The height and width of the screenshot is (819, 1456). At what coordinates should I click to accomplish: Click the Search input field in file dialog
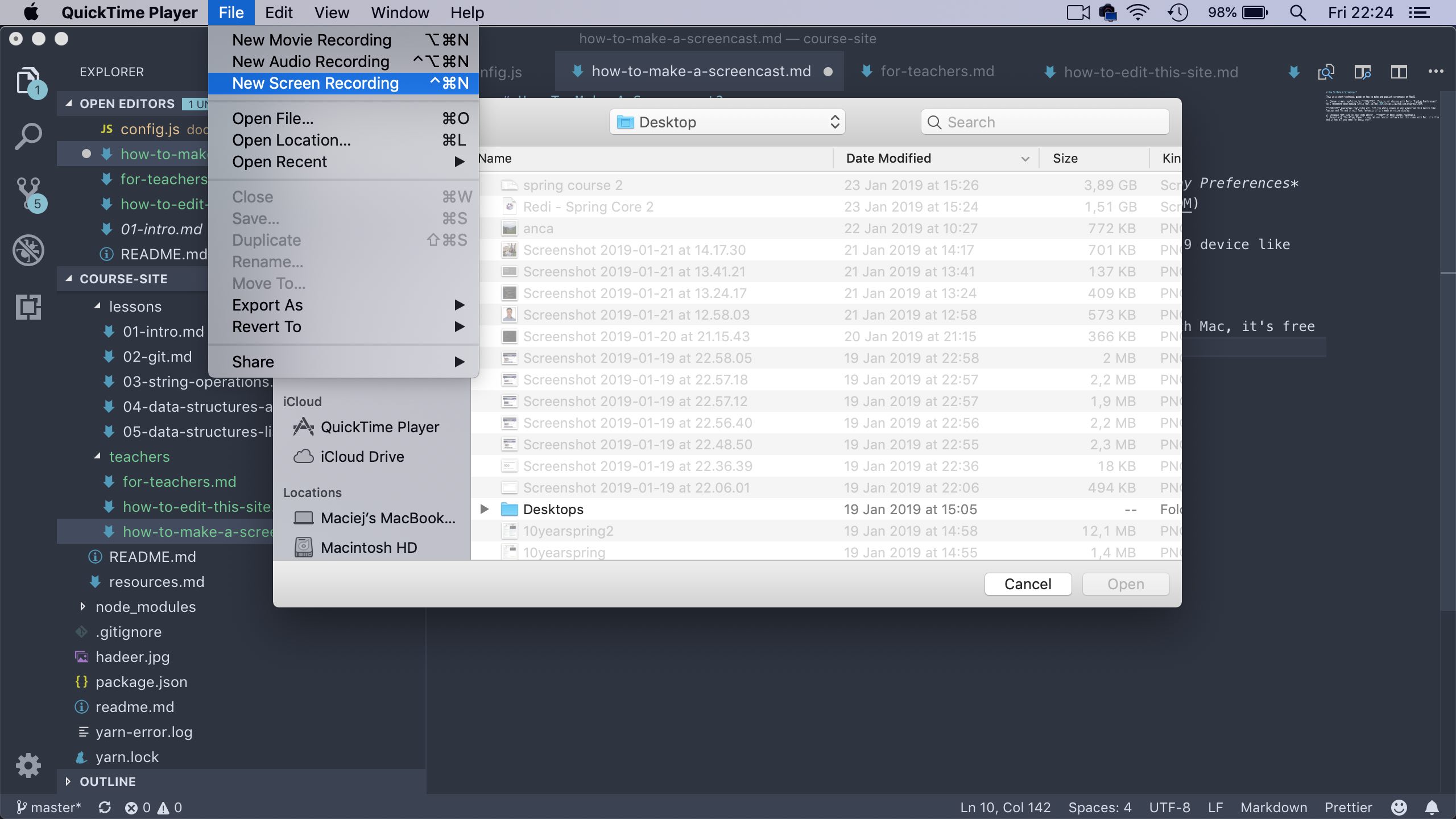point(1044,121)
